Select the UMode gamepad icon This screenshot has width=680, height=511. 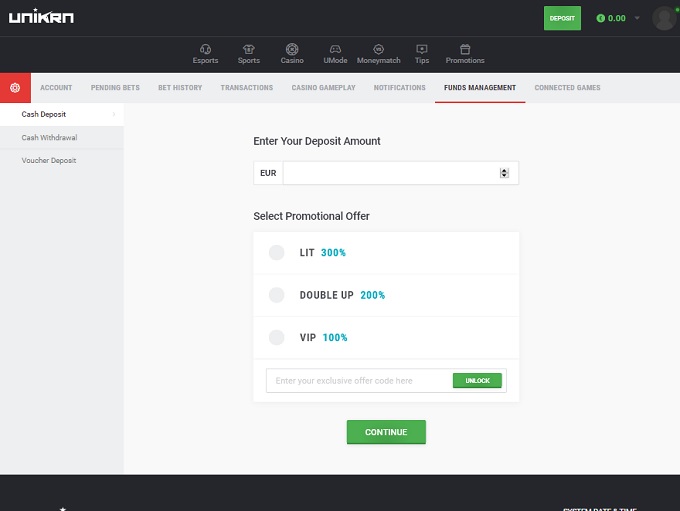point(336,49)
